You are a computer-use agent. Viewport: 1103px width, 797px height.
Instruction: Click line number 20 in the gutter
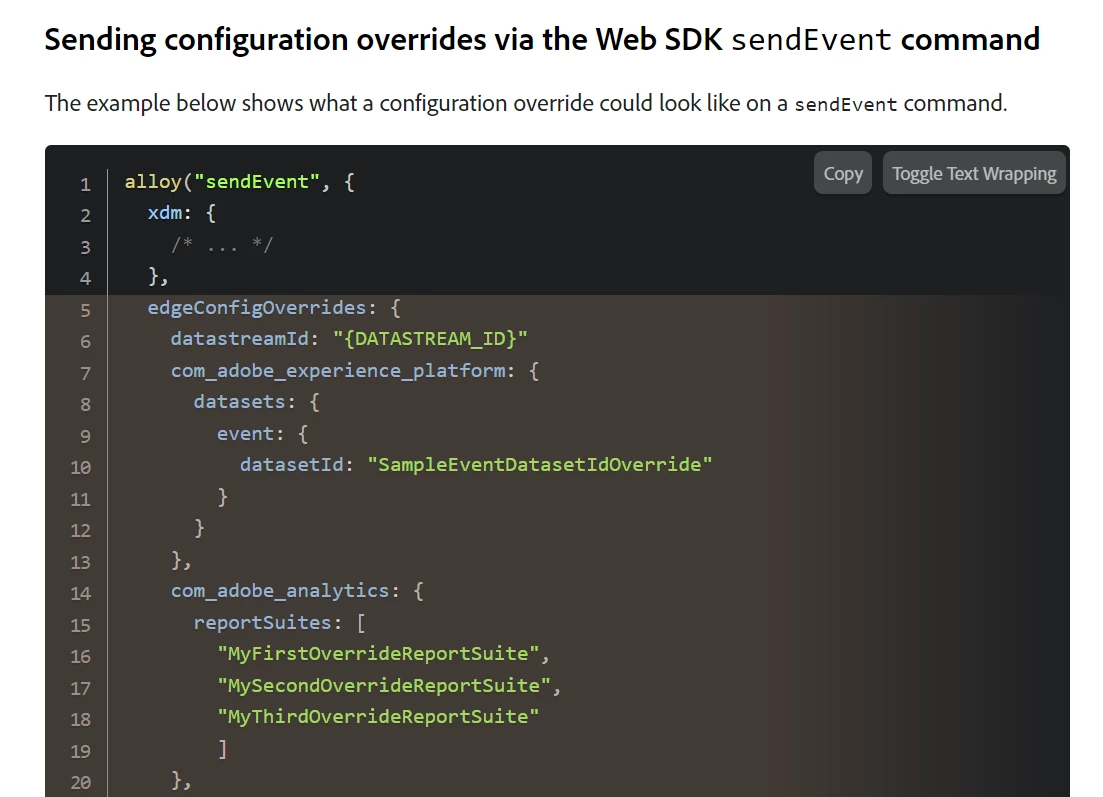(80, 782)
